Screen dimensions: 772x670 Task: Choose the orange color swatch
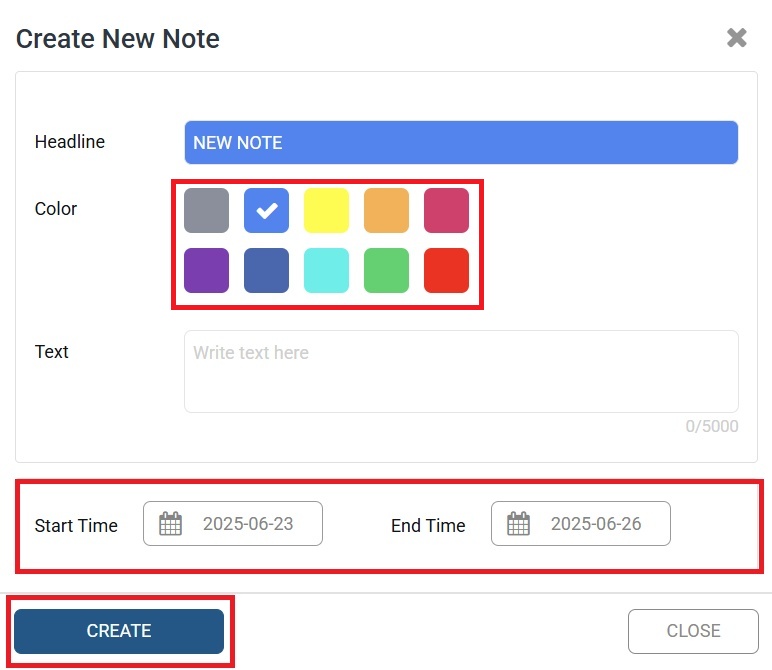[x=386, y=210]
